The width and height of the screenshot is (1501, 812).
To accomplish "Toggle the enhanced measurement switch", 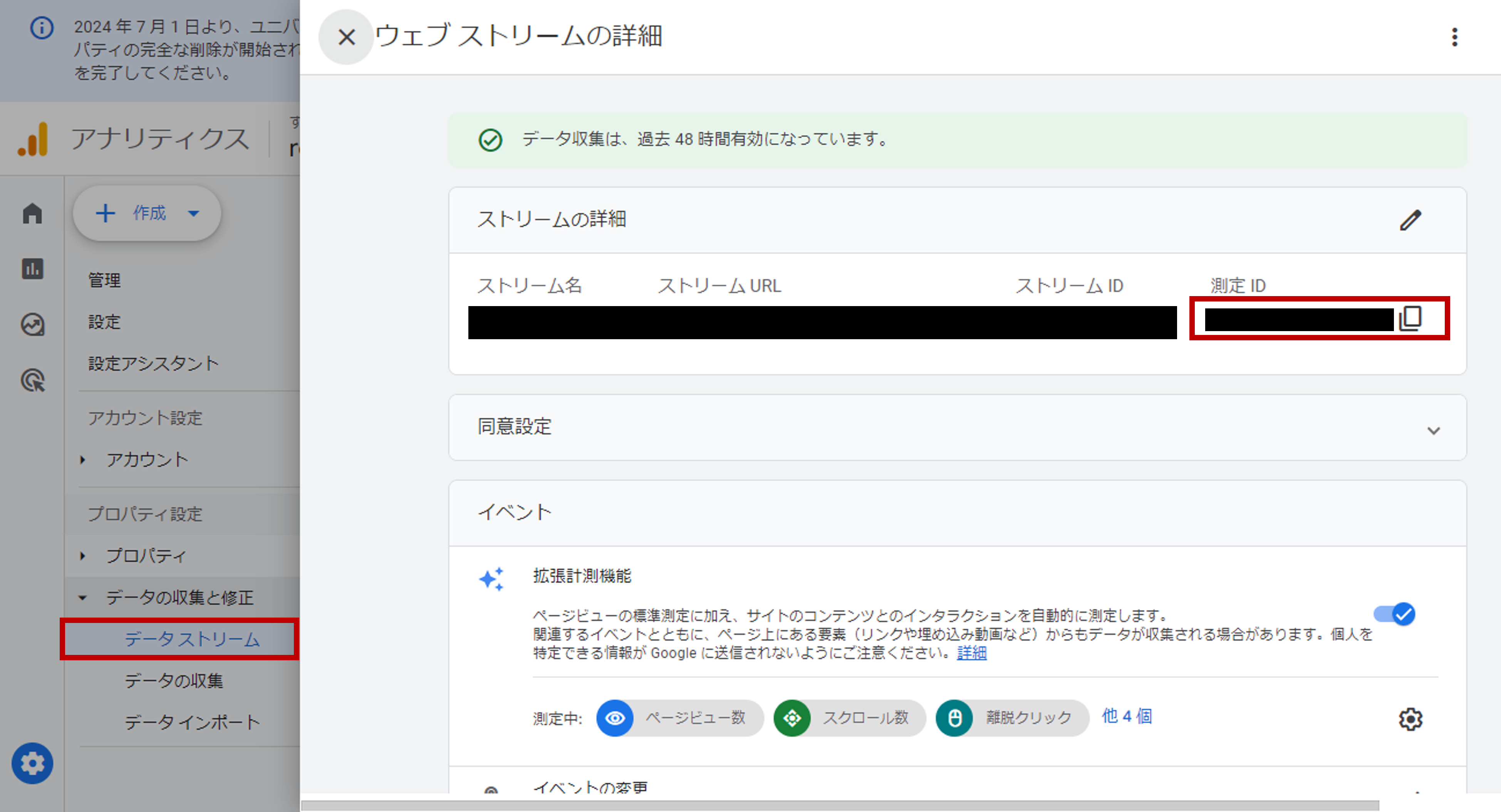I will [1394, 614].
